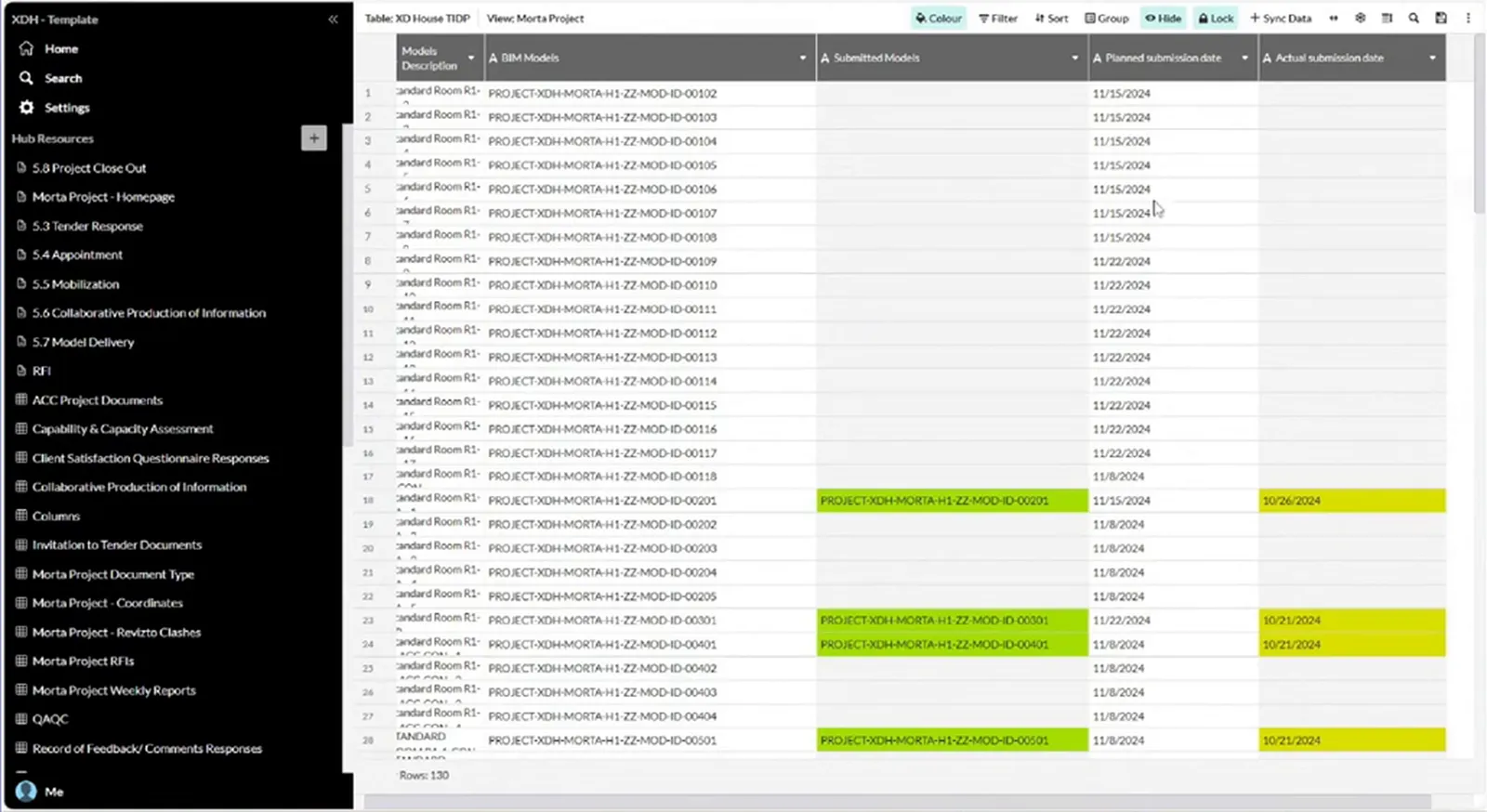This screenshot has width=1487, height=812.
Task: Open RFI document in sidebar
Action: (x=41, y=371)
